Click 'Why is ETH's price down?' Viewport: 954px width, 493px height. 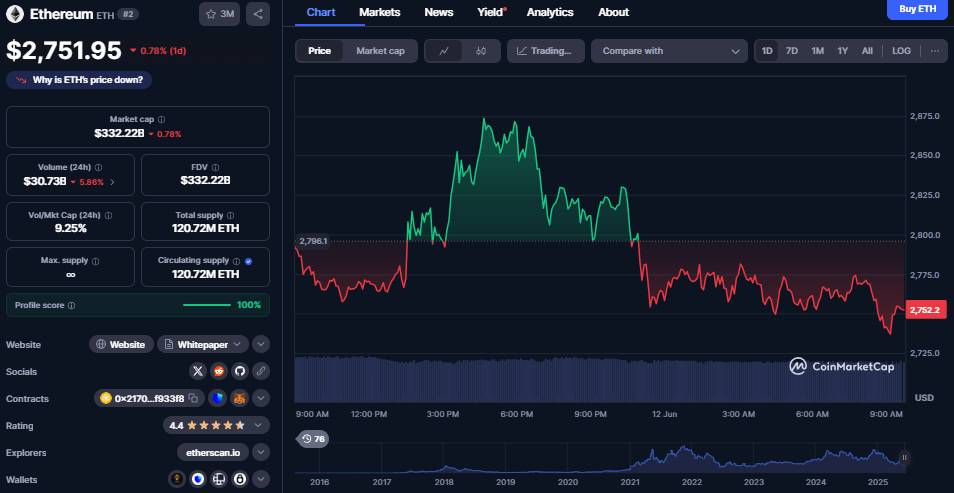coord(79,80)
